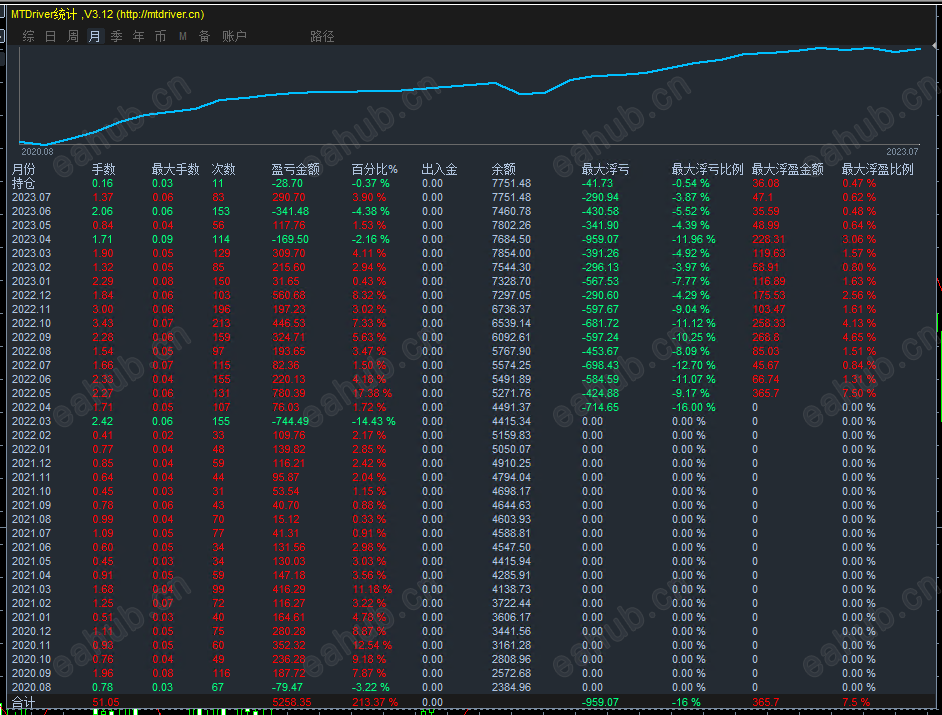Click the 路径 path button
Screen dimensions: 942x715
tap(322, 36)
